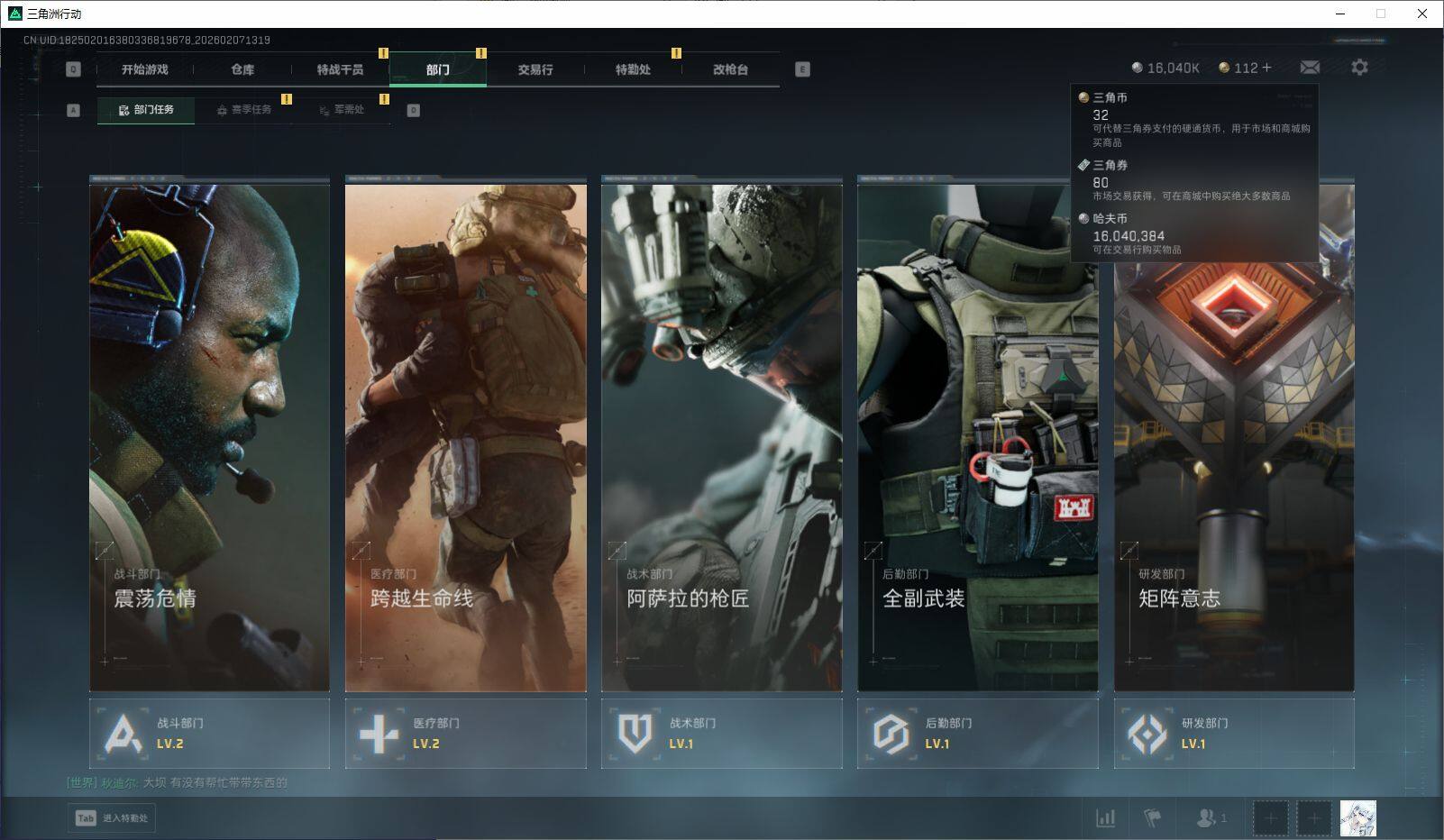Select the 部门任务 sub-tab
1444x840 pixels.
point(146,110)
